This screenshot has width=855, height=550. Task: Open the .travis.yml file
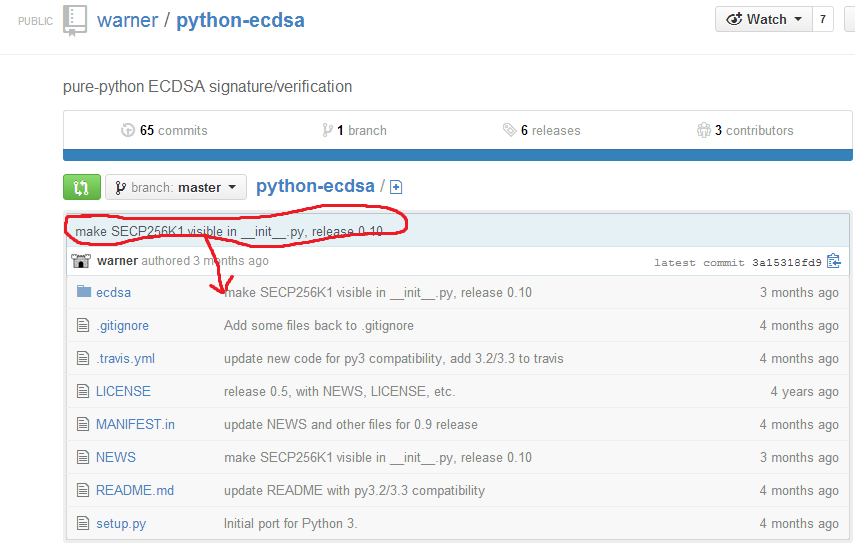coord(125,359)
